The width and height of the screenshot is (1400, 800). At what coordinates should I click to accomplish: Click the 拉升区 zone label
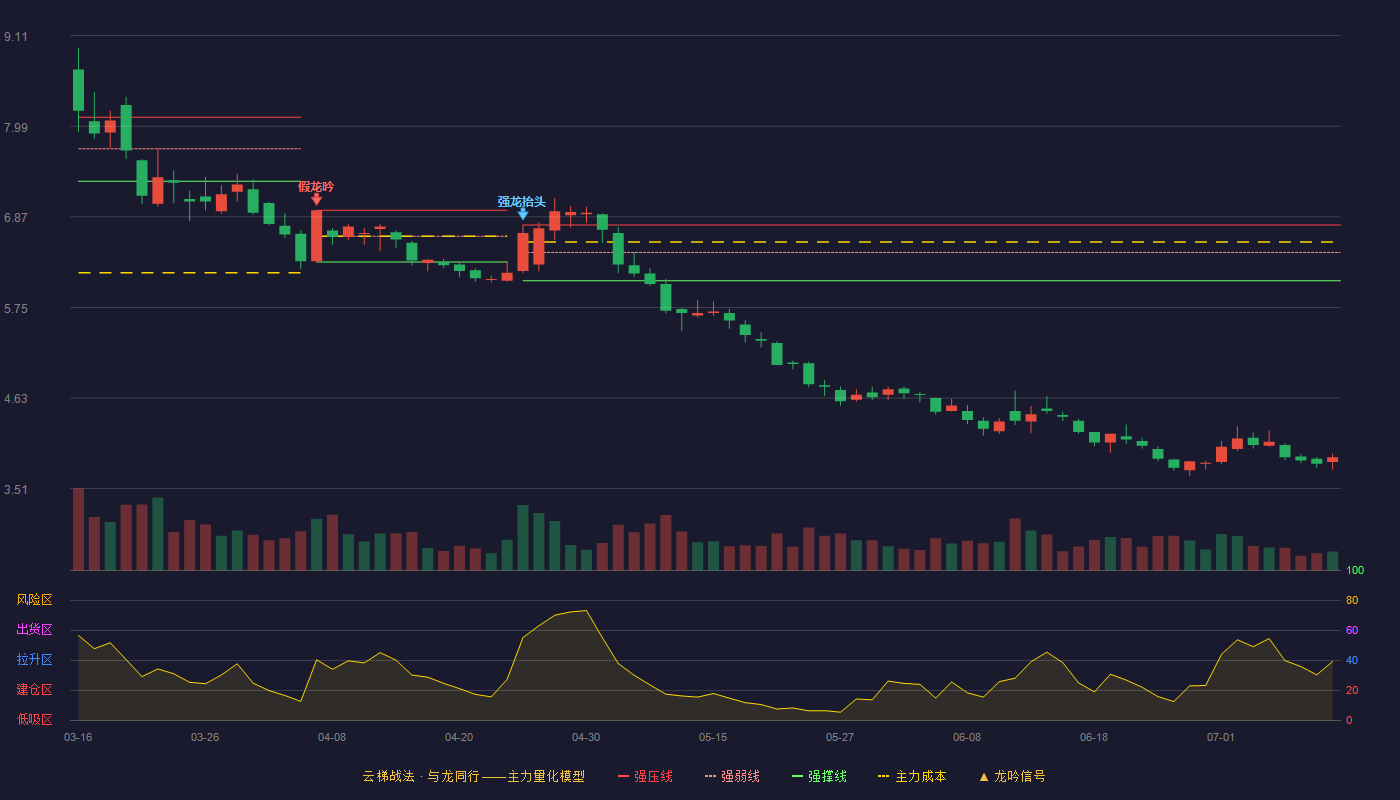pos(34,660)
